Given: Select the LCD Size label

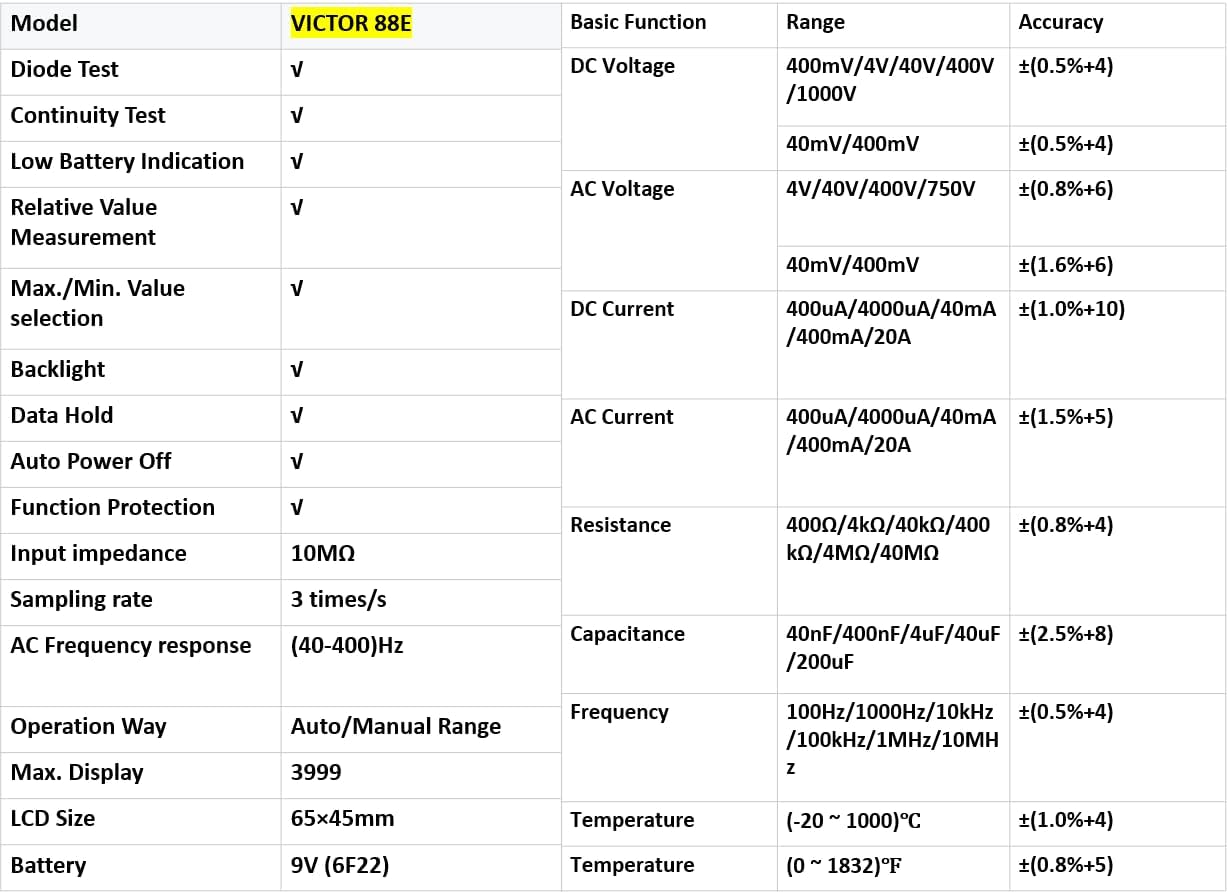Looking at the screenshot, I should [53, 819].
